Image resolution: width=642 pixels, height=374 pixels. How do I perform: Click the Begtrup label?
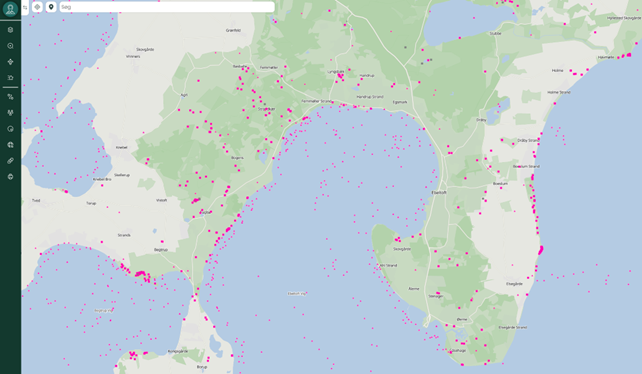(x=161, y=250)
